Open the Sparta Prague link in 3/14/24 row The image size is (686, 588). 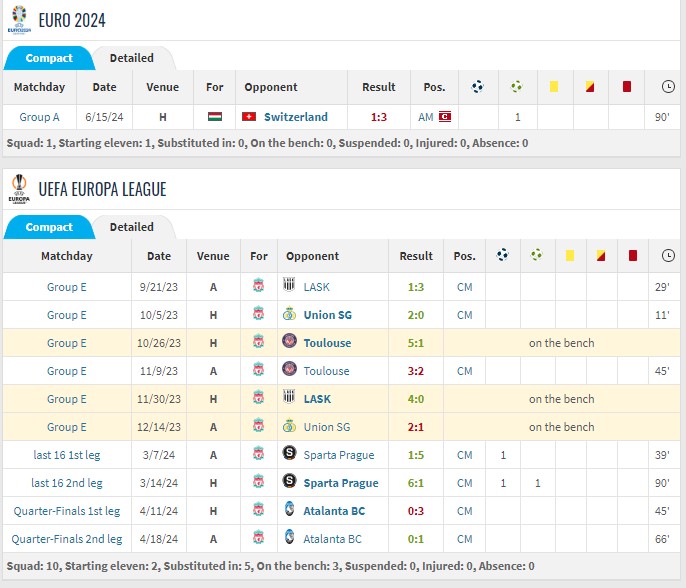click(341, 483)
